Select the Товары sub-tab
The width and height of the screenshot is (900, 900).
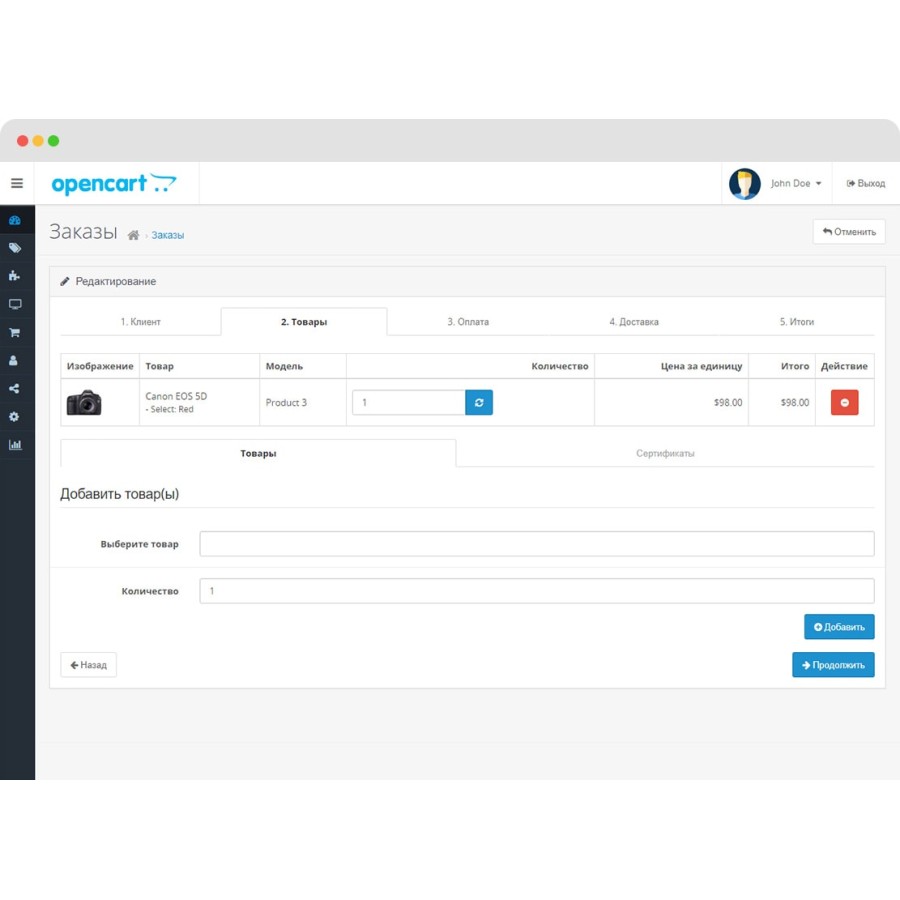pyautogui.click(x=258, y=453)
